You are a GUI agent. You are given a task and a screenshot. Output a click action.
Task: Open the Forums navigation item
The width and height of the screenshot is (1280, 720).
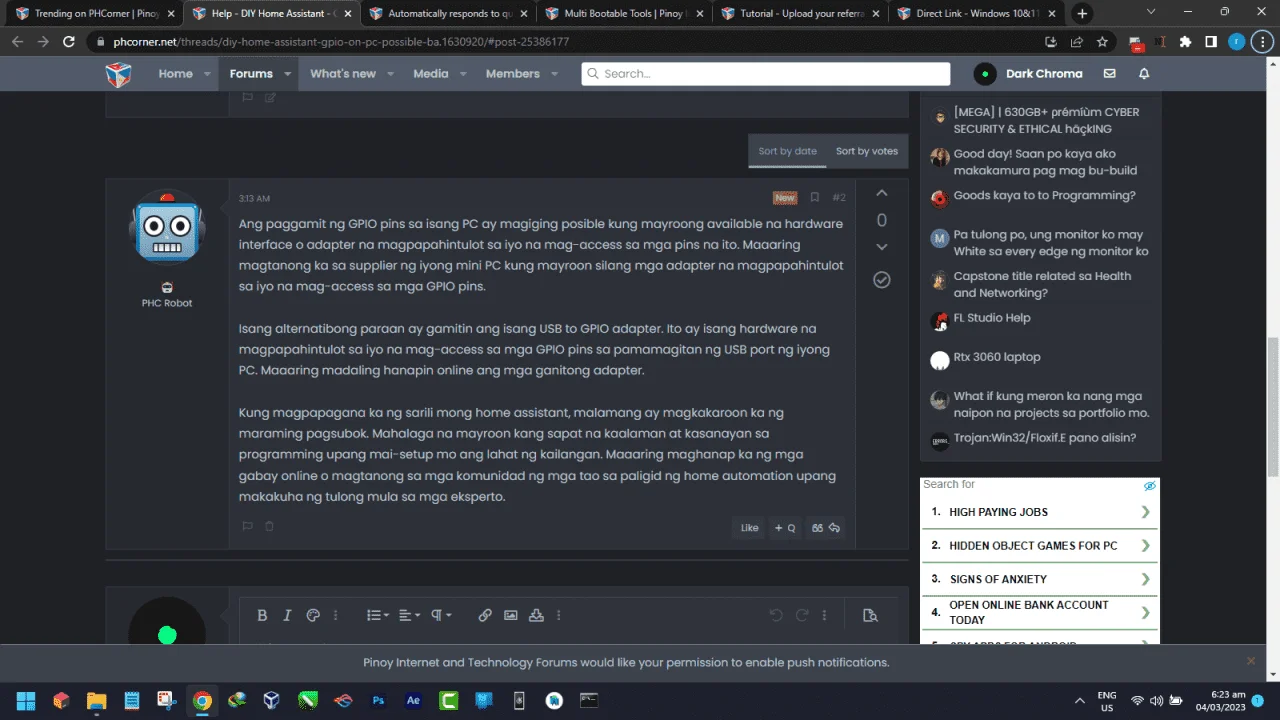[251, 74]
